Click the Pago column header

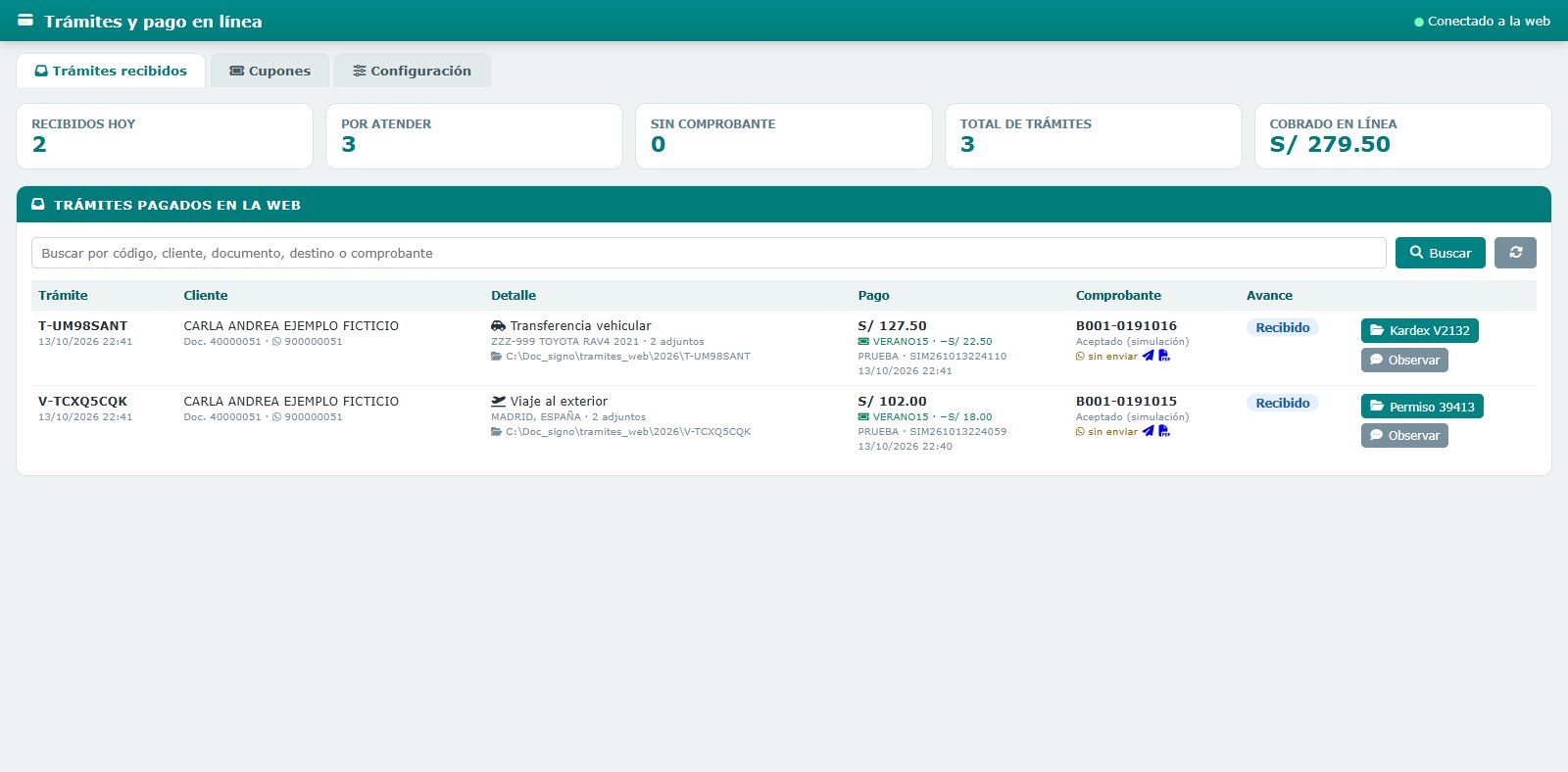[873, 295]
